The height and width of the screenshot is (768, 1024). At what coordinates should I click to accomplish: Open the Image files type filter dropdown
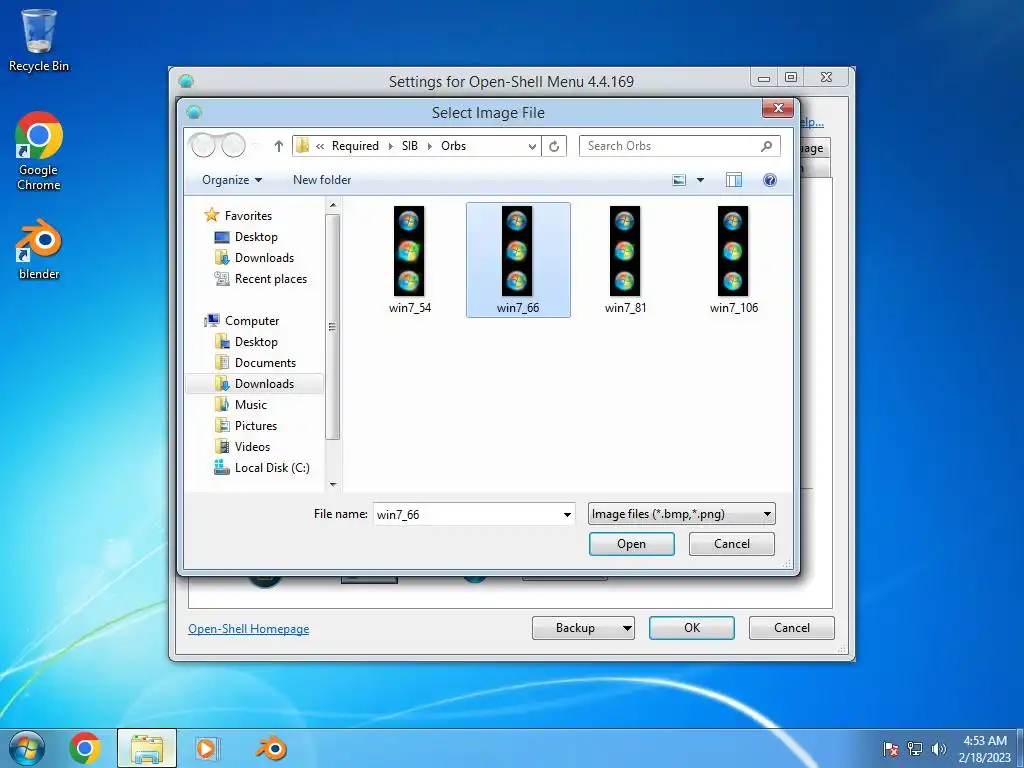coord(681,514)
